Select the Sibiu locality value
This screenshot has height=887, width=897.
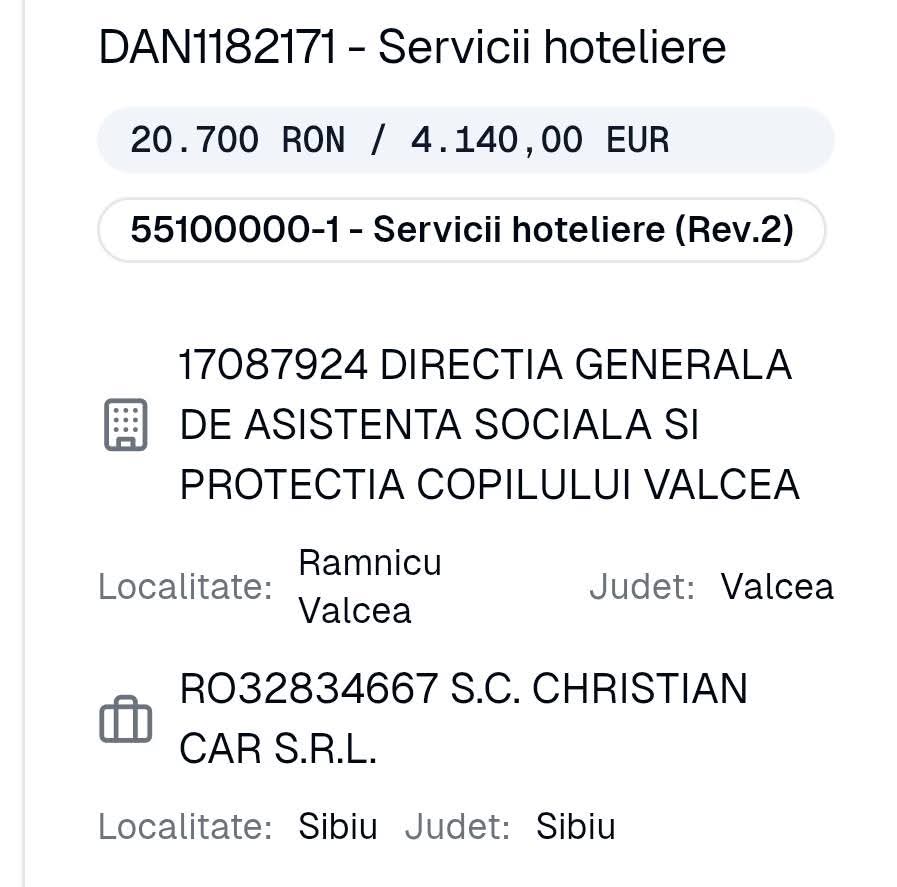coord(338,828)
